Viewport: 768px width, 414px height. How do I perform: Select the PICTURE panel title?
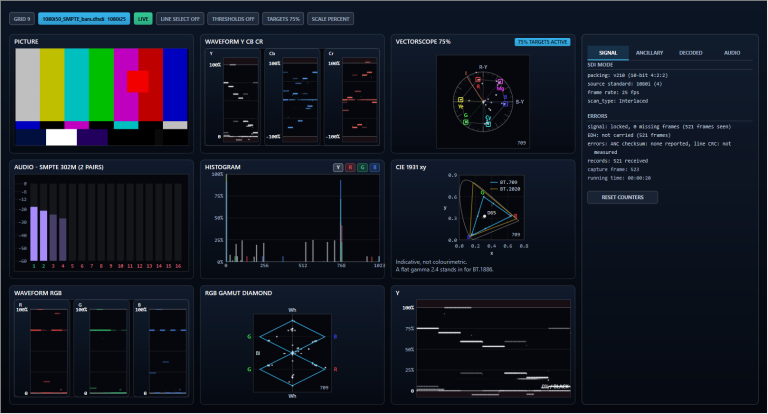coord(26,42)
